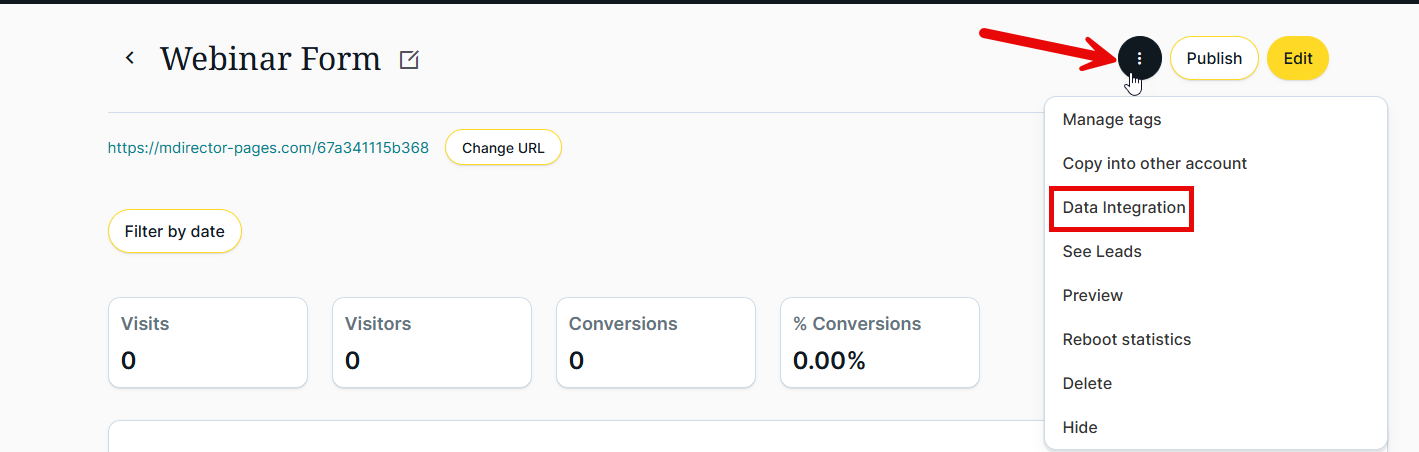The height and width of the screenshot is (452, 1419).
Task: Click the back arrow beside Webinar Form
Action: 129,58
